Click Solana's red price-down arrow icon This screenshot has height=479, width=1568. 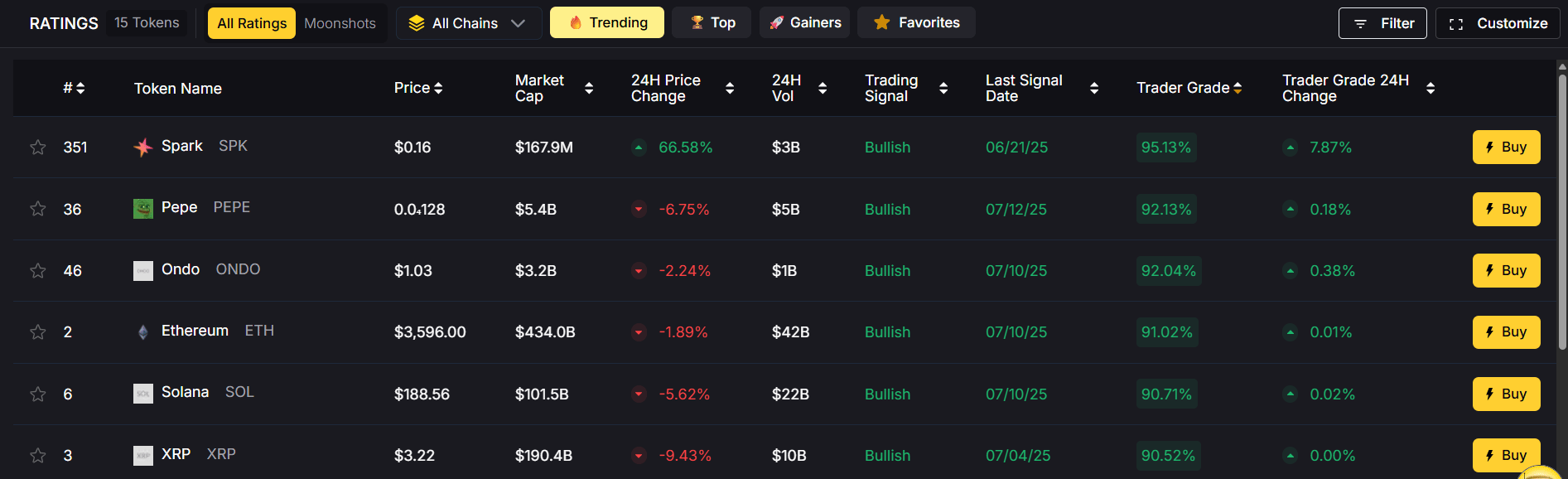(x=639, y=394)
